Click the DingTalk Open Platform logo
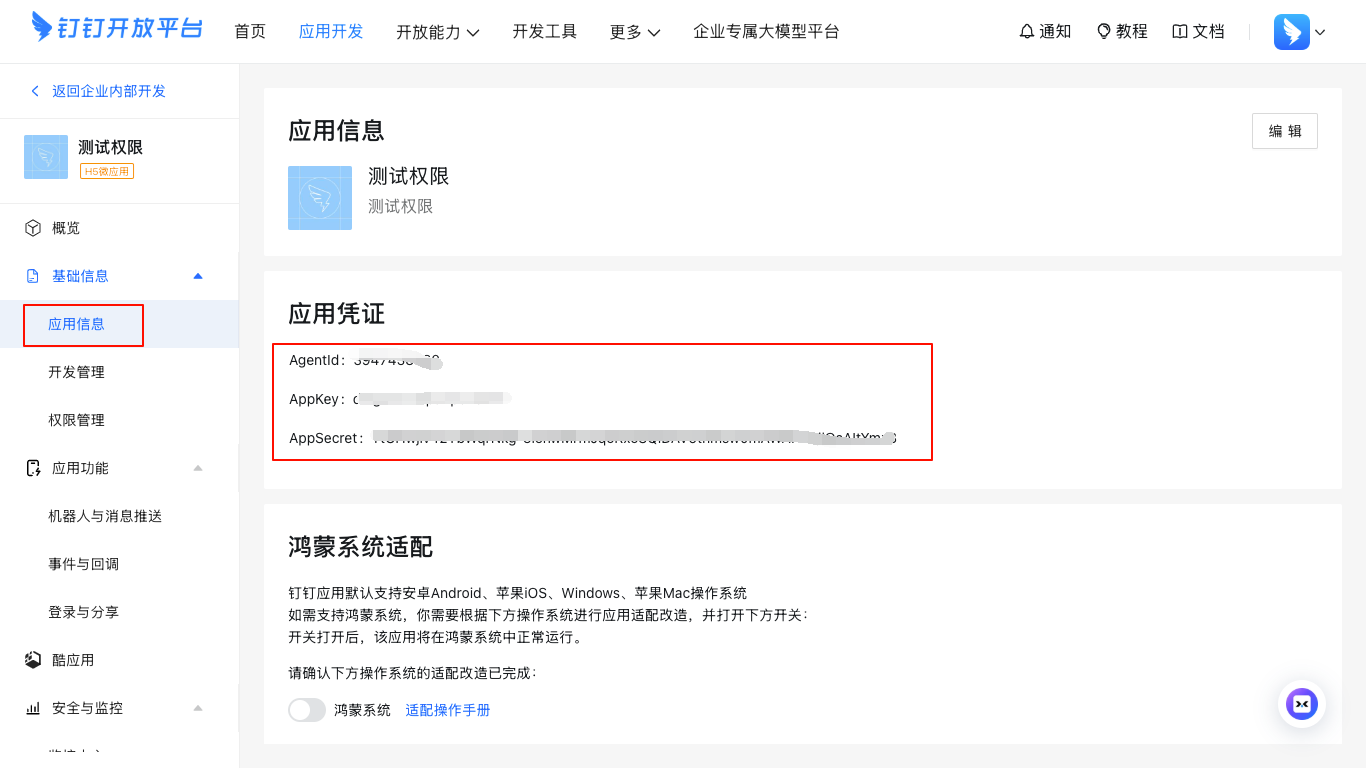Image resolution: width=1366 pixels, height=768 pixels. tap(117, 27)
